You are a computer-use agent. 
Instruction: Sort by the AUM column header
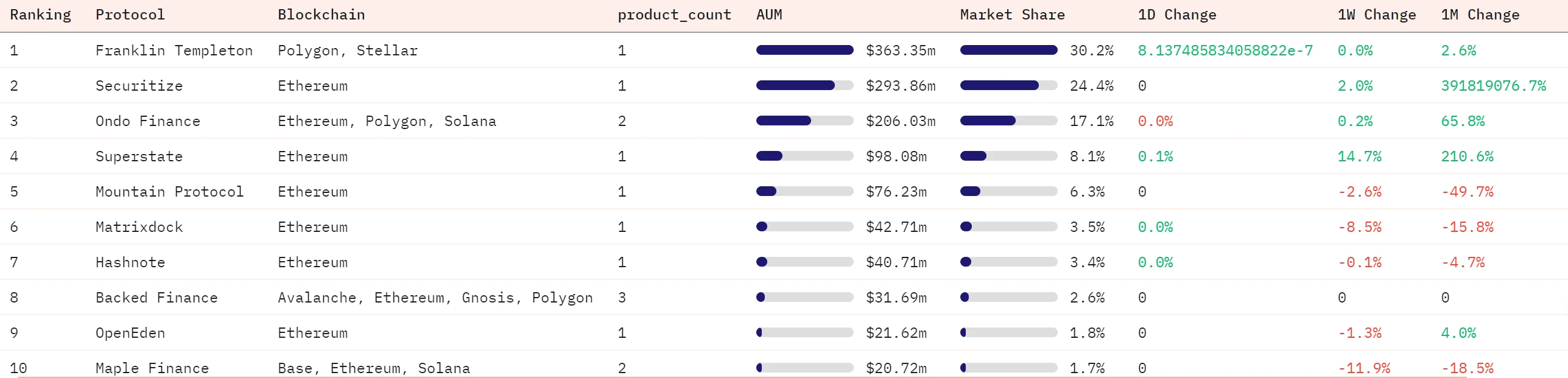[769, 15]
